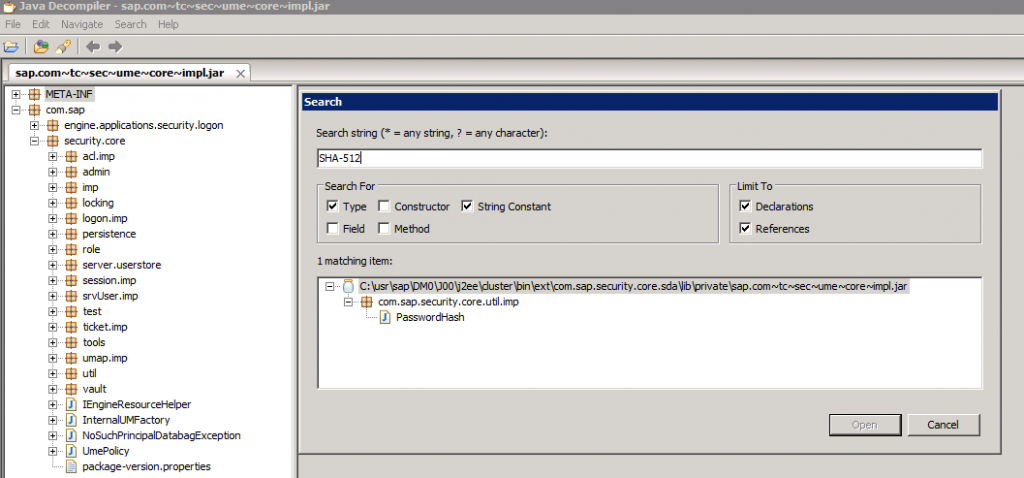This screenshot has width=1024, height=478.
Task: Enable the Method search checkbox
Action: 383,229
